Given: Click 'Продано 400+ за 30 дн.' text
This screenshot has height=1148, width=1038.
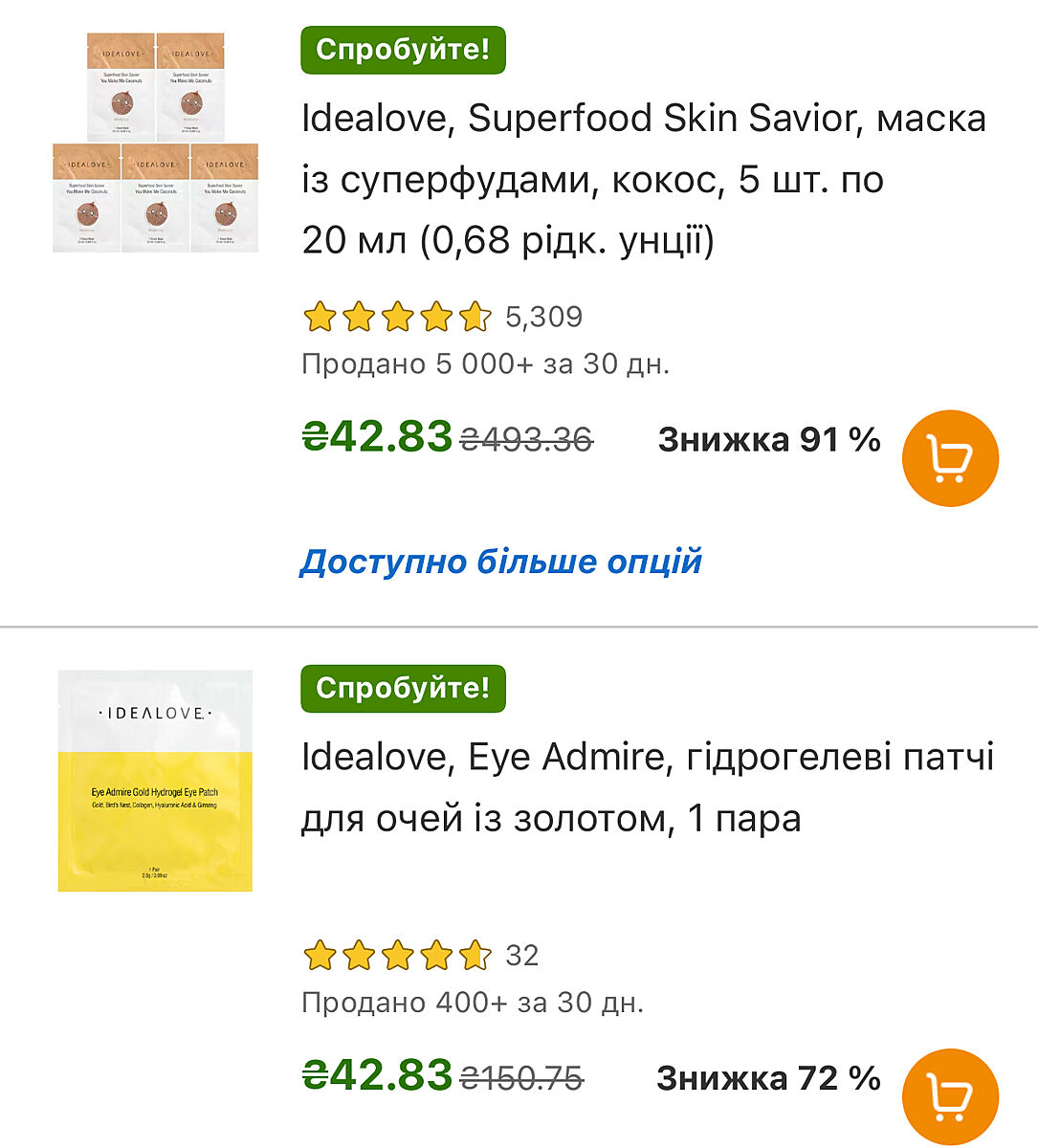Looking at the screenshot, I should (473, 1003).
